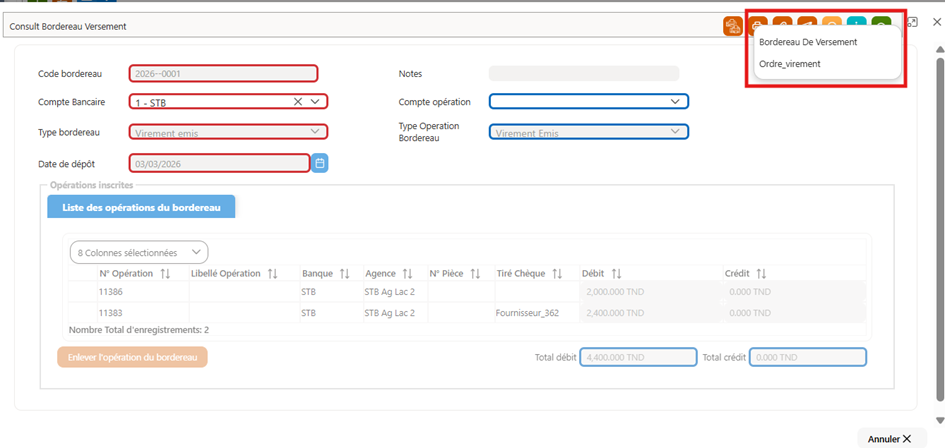Open the Compte Bancaire dropdown
The height and width of the screenshot is (448, 945).
point(315,102)
